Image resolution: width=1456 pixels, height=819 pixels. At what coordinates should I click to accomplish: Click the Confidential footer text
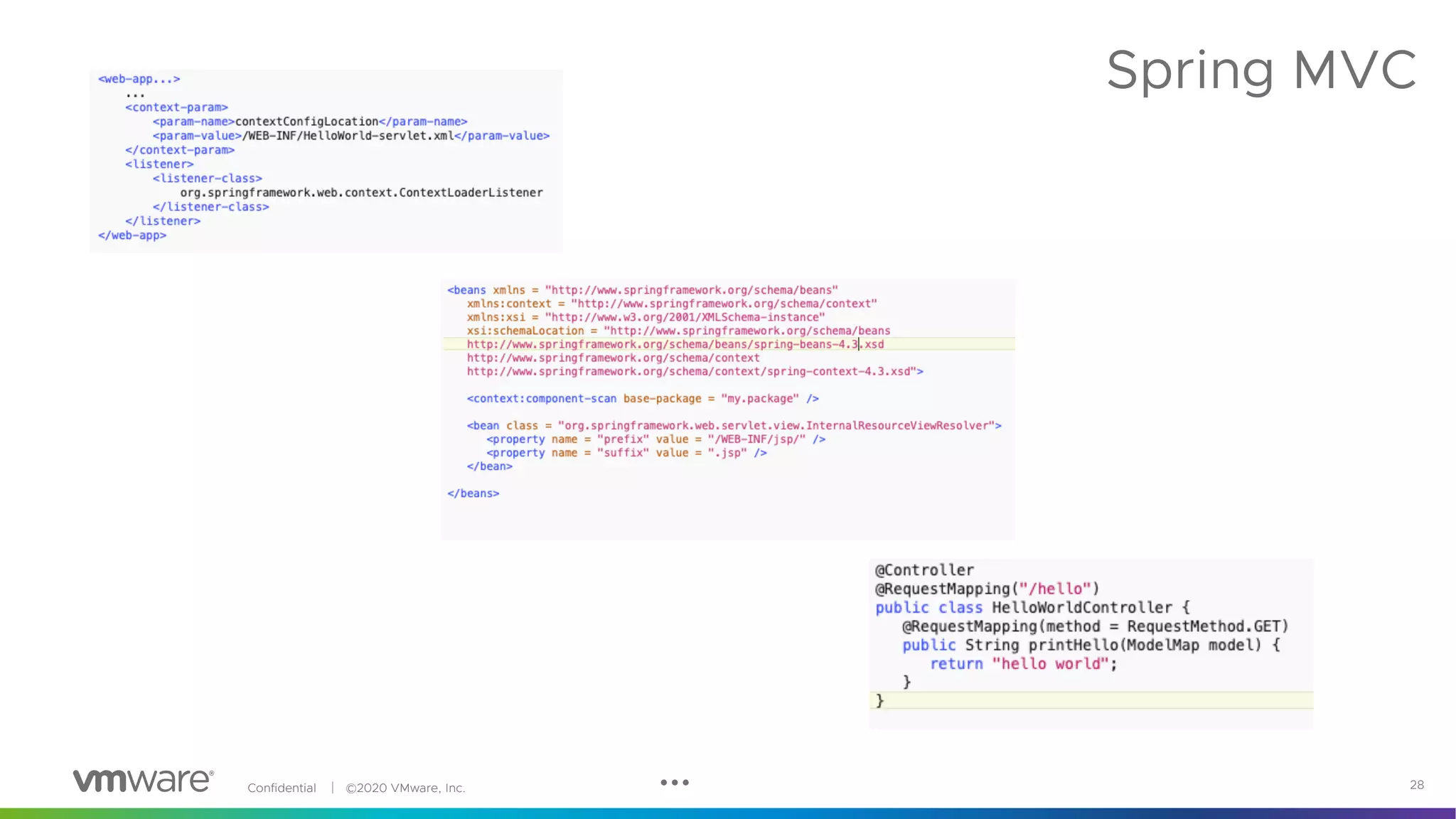click(x=282, y=788)
